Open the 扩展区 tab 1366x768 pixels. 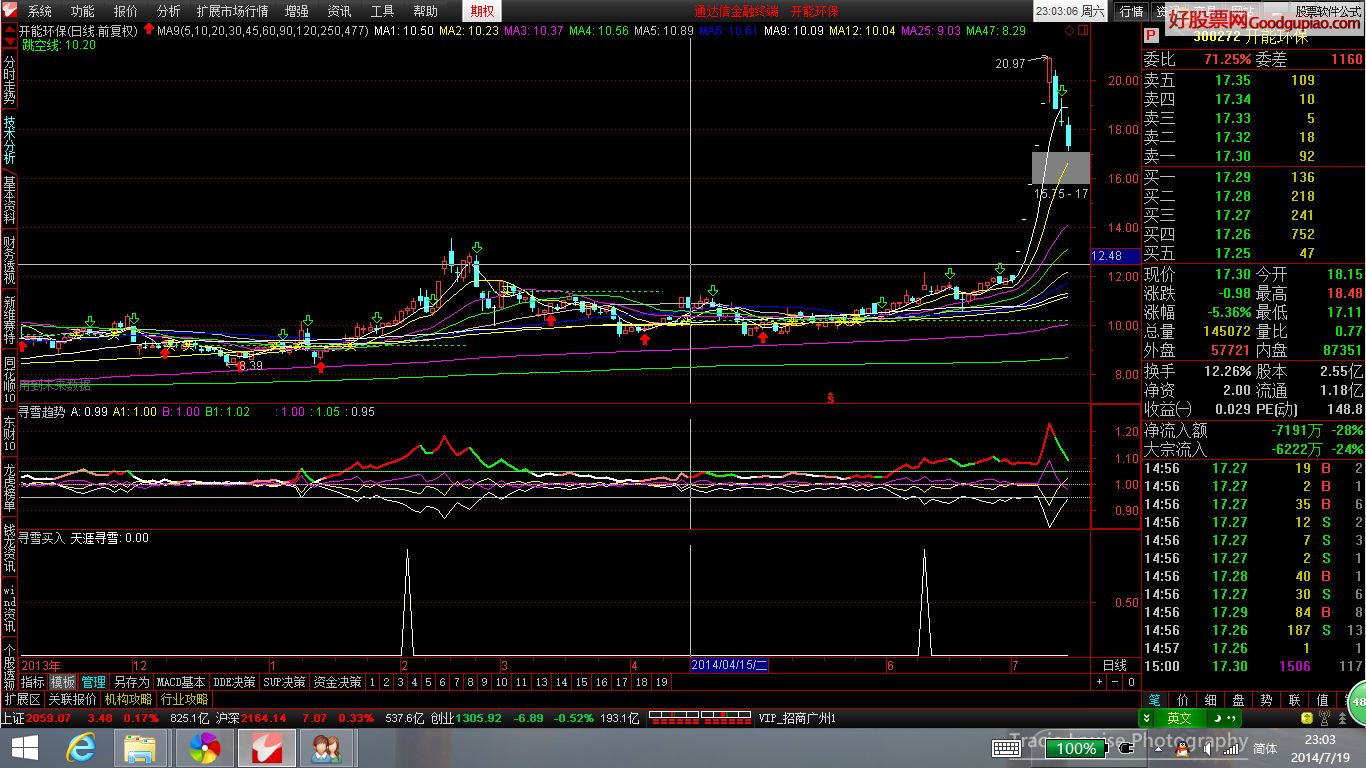tap(22, 700)
